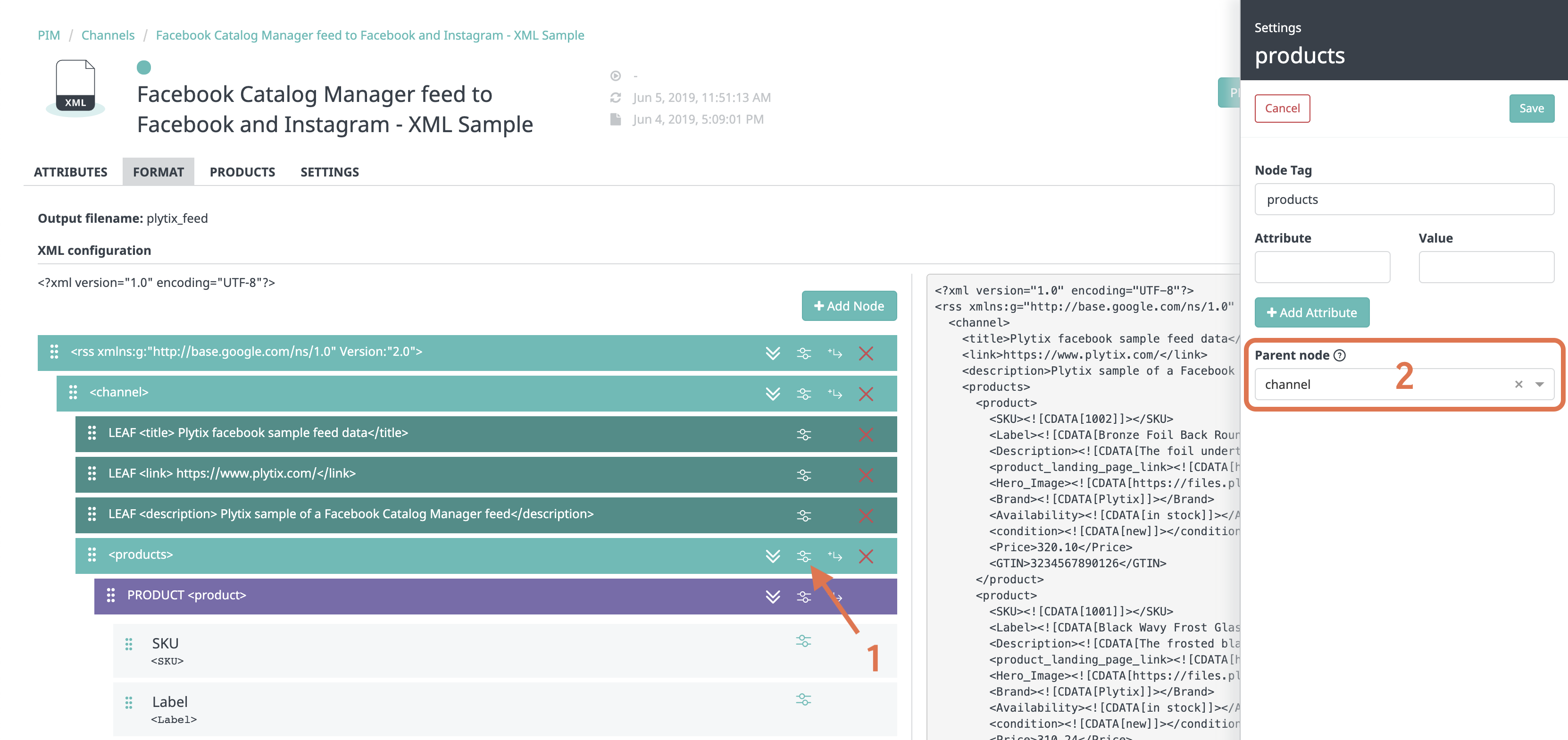Open settings for PRODUCT product node
Viewport: 1568px width, 740px height.
[803, 596]
